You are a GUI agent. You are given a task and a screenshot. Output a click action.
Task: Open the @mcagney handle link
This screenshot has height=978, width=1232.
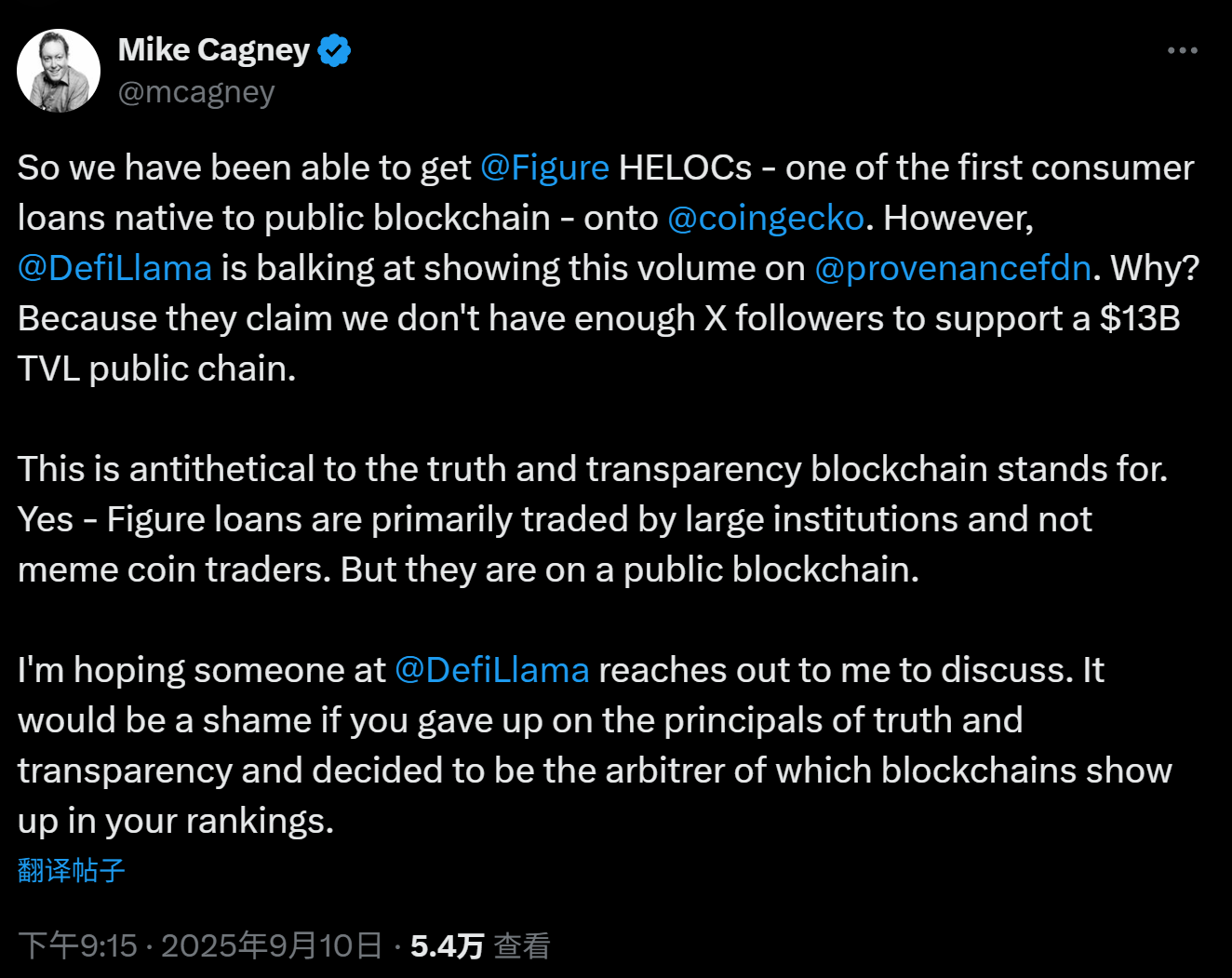point(196,93)
